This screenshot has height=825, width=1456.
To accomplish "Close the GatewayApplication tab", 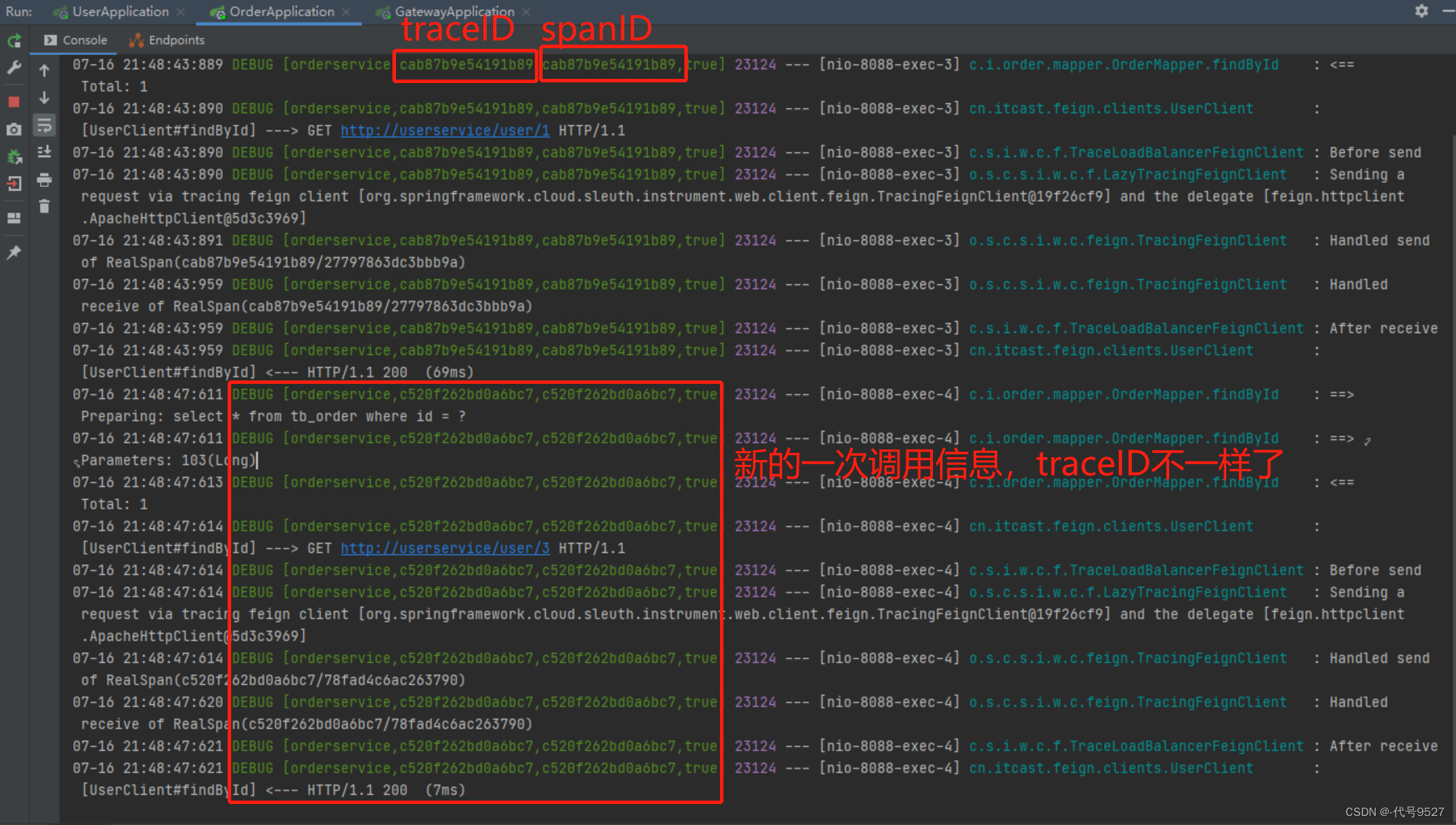I will pyautogui.click(x=526, y=12).
